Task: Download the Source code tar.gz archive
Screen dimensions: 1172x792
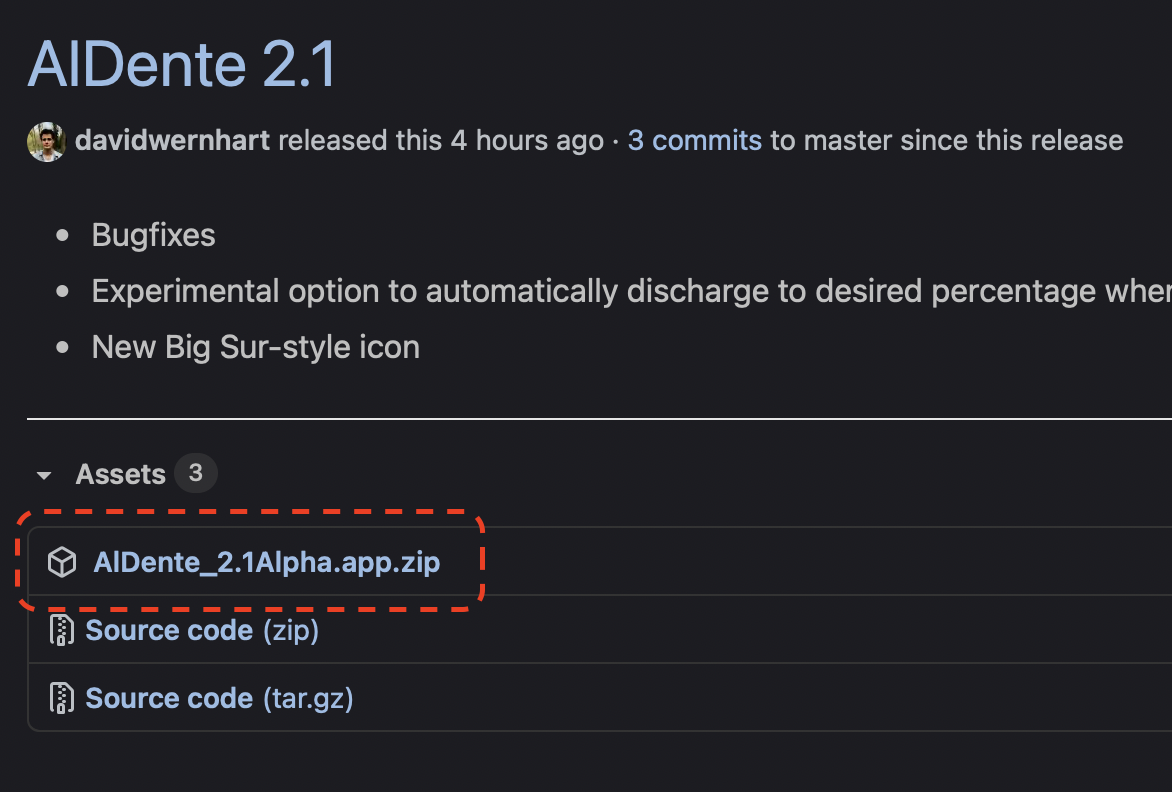Action: [x=170, y=698]
